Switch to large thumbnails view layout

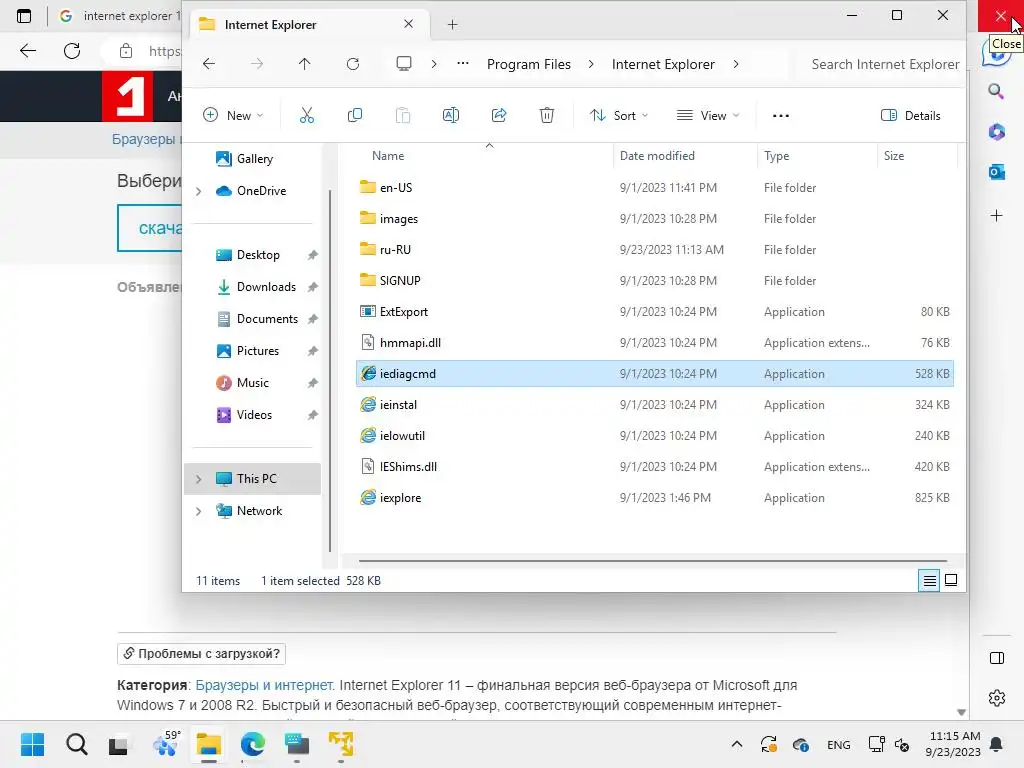951,580
